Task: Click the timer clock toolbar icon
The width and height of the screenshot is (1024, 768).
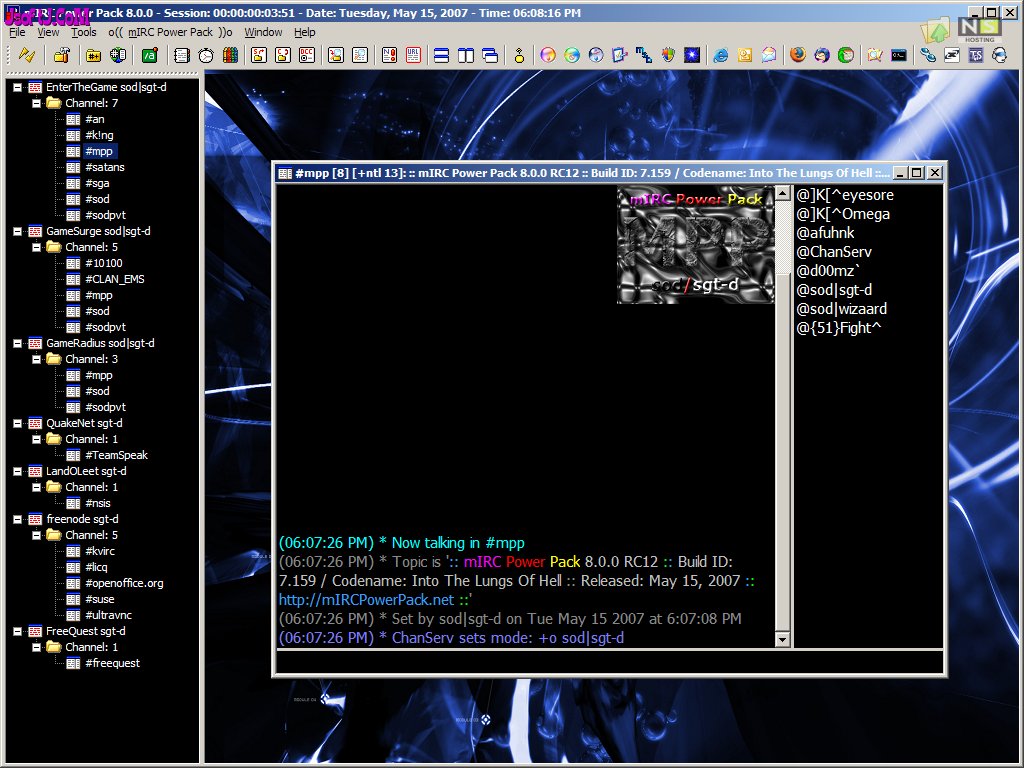Action: (206, 56)
